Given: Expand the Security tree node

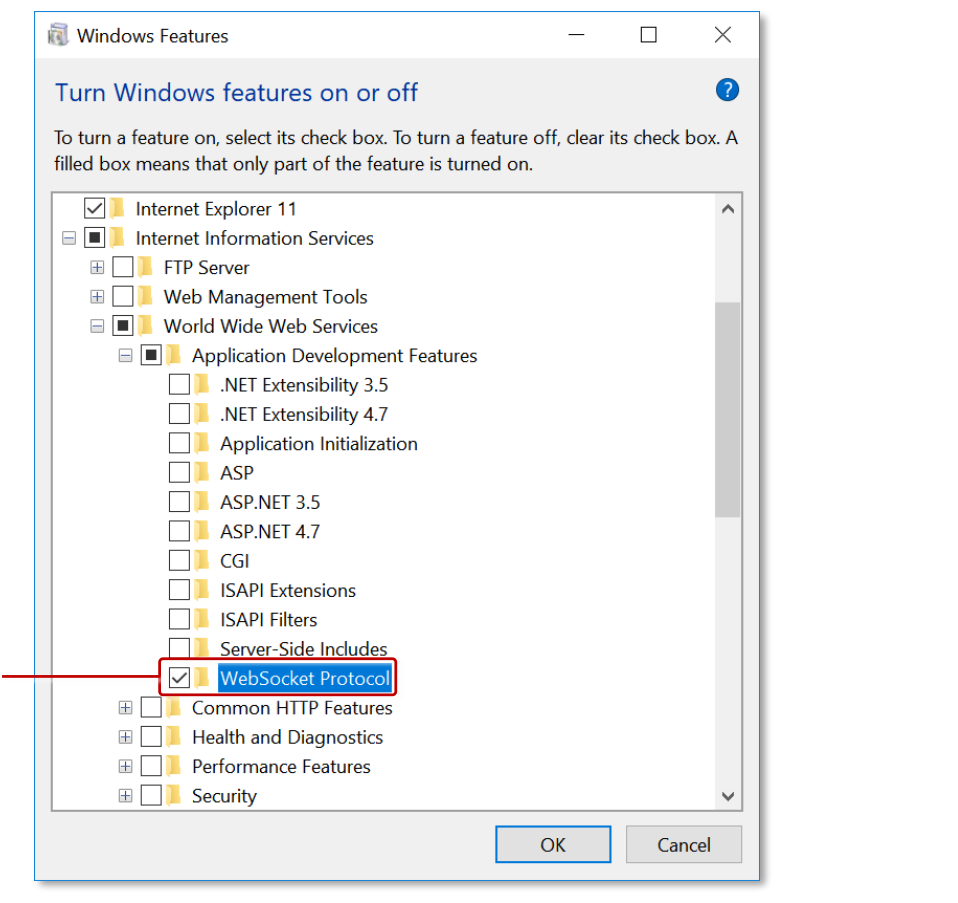Looking at the screenshot, I should 125,795.
